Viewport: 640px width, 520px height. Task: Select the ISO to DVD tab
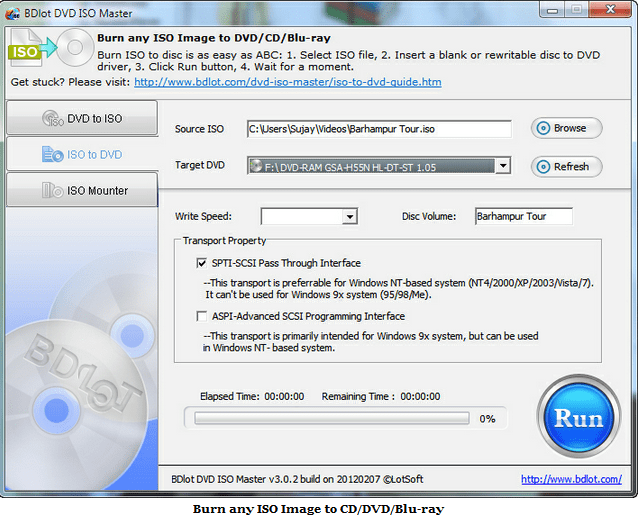tap(82, 154)
